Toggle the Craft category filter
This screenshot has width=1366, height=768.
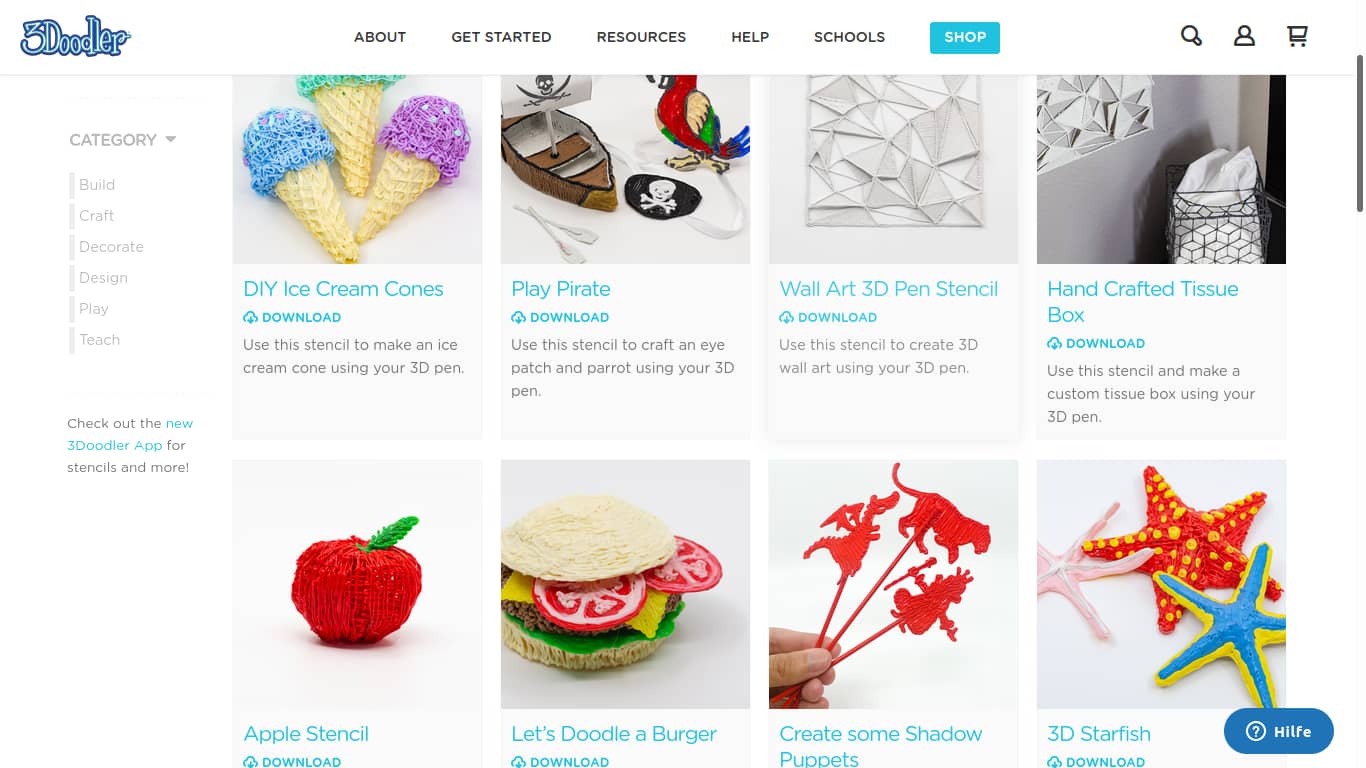click(96, 216)
